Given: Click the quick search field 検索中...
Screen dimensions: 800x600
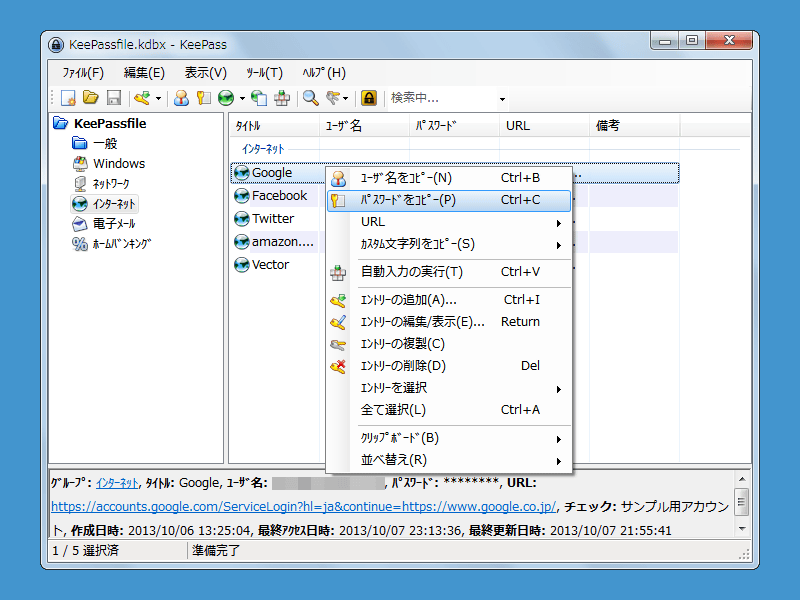Looking at the screenshot, I should coord(442,97).
